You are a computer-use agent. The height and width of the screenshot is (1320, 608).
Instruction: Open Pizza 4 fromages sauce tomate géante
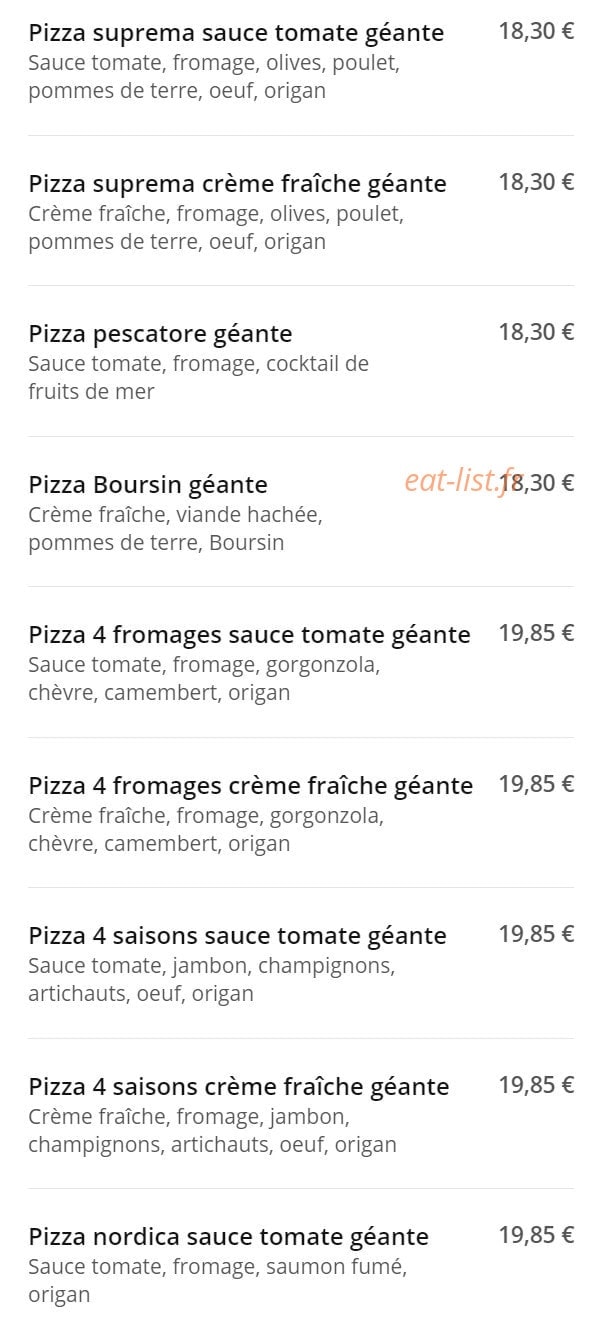click(x=249, y=635)
